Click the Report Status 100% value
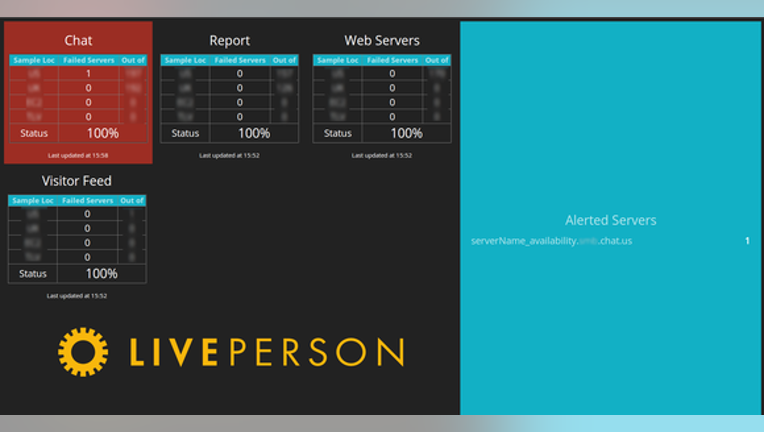This screenshot has height=432, width=764. [254, 133]
